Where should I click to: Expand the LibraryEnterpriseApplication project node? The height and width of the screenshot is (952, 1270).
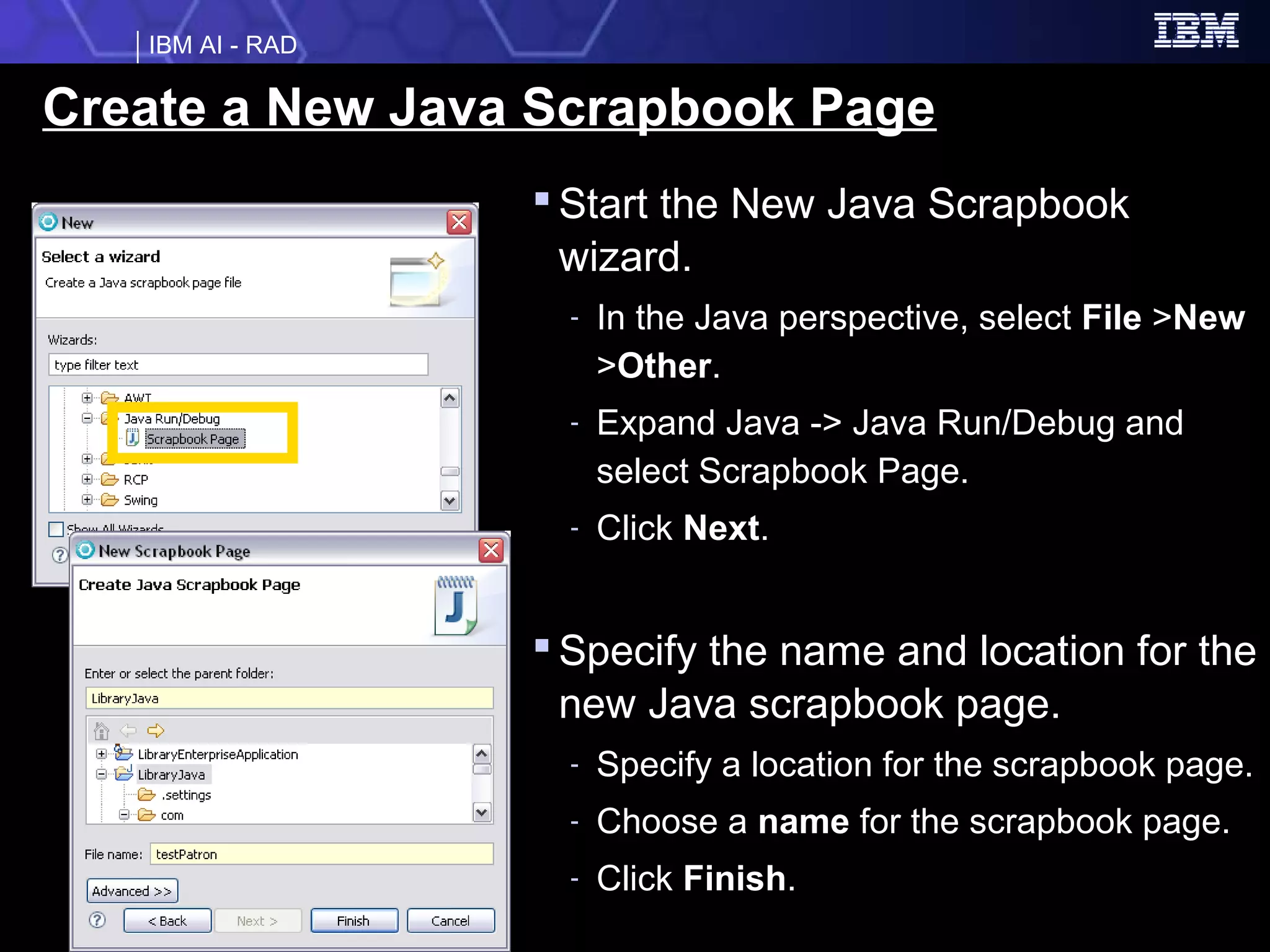point(102,754)
